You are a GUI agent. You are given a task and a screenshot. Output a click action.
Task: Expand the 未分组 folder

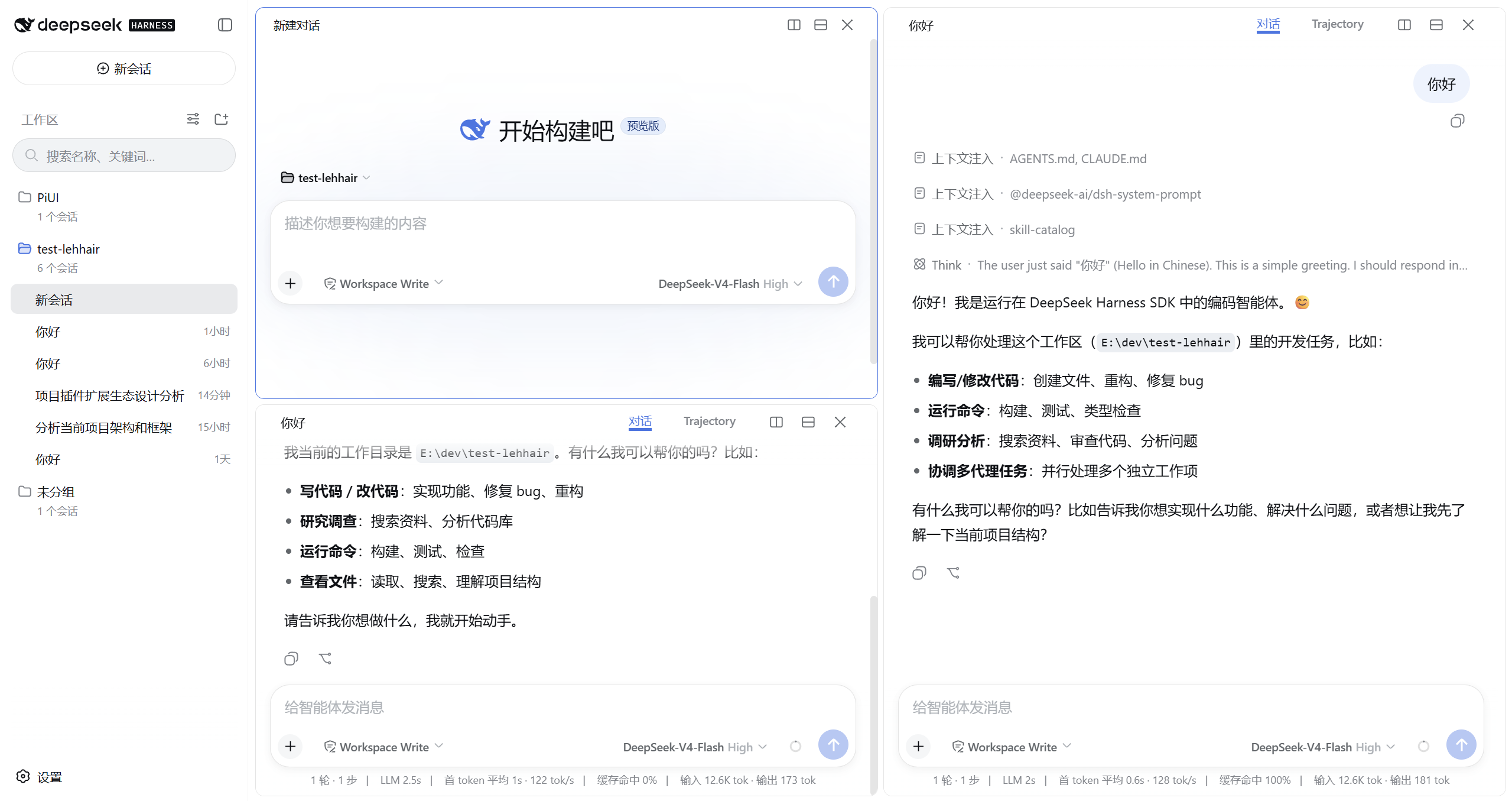point(124,500)
